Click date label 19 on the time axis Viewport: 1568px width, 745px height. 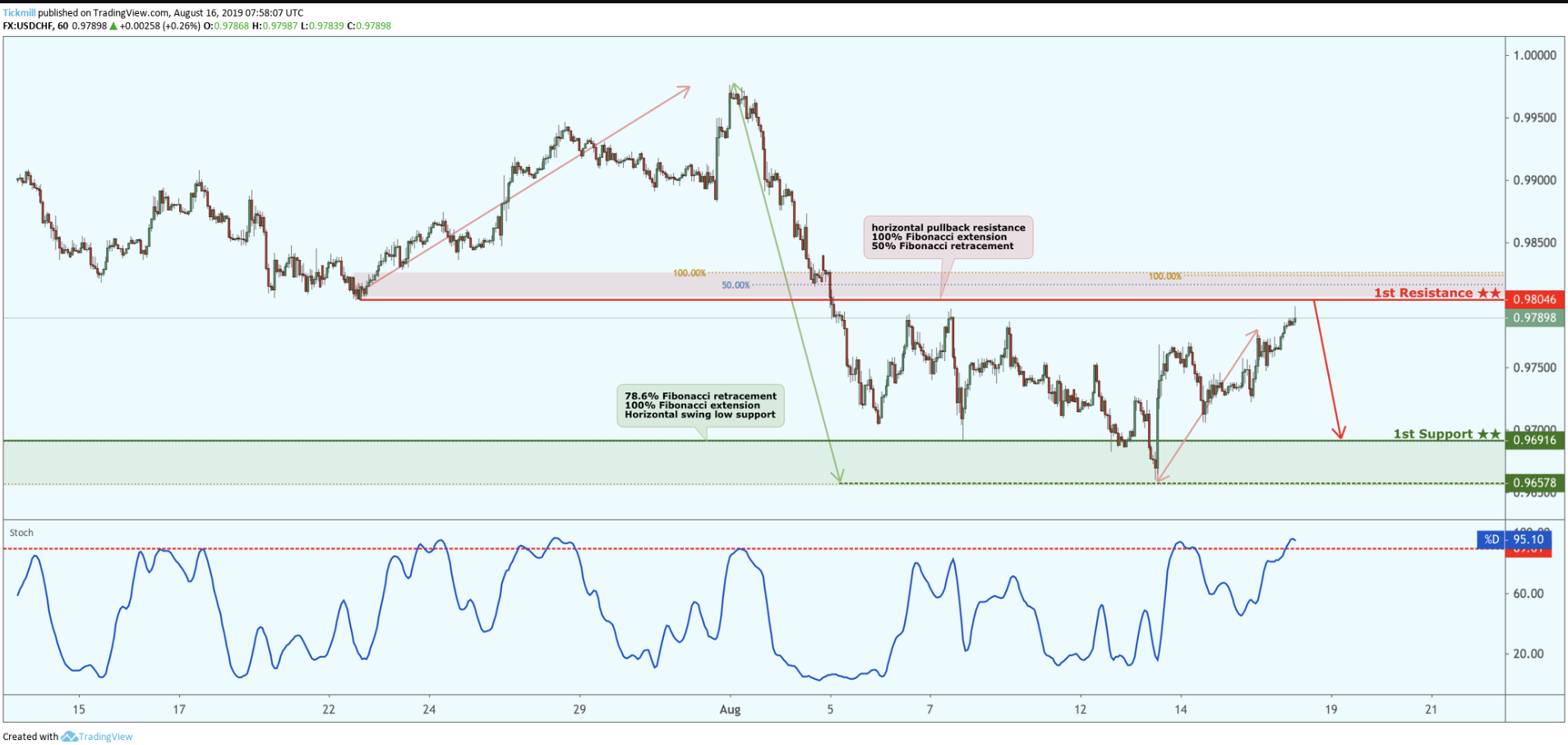pos(1330,710)
